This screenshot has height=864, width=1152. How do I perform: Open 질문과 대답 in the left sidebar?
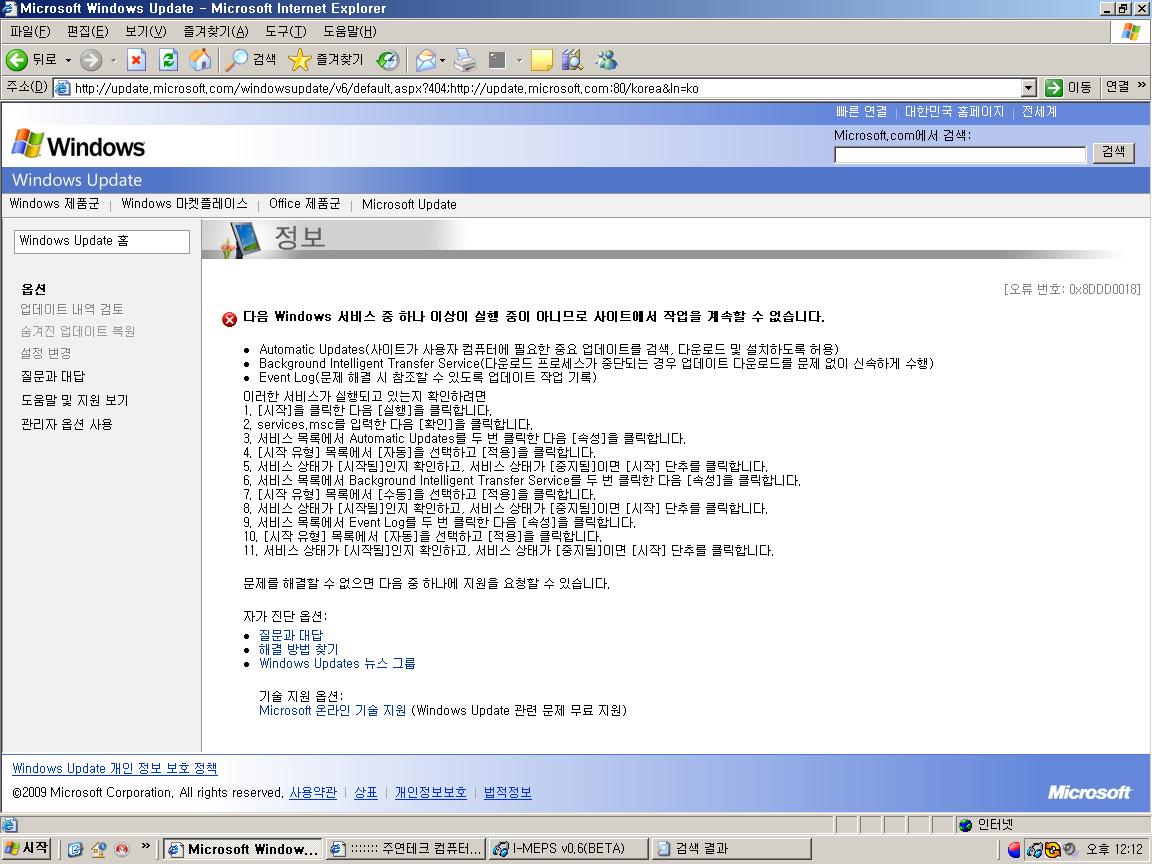click(53, 376)
